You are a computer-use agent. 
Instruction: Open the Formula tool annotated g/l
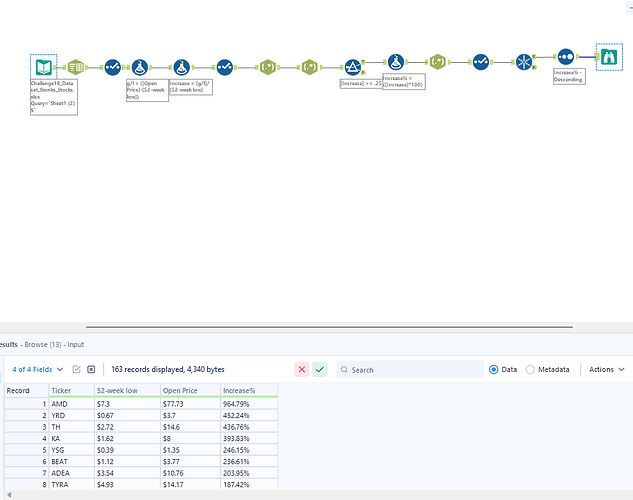click(x=140, y=67)
